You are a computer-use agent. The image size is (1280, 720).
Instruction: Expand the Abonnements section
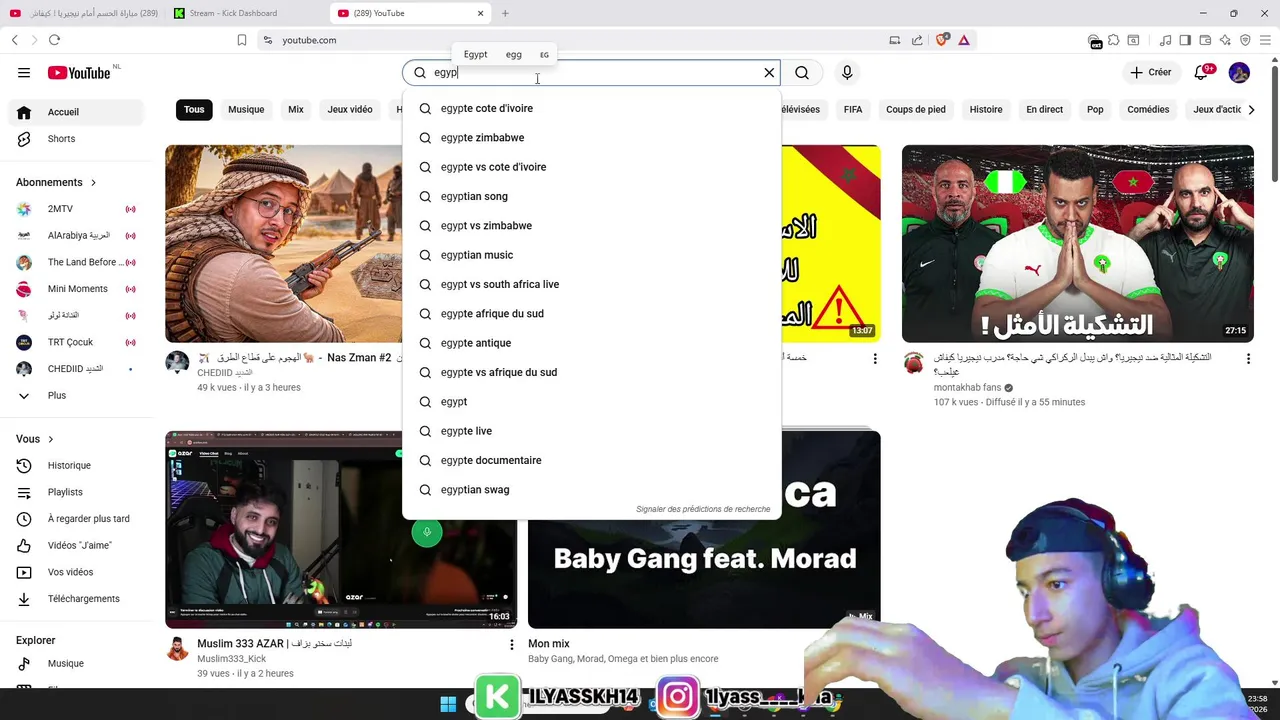click(56, 182)
